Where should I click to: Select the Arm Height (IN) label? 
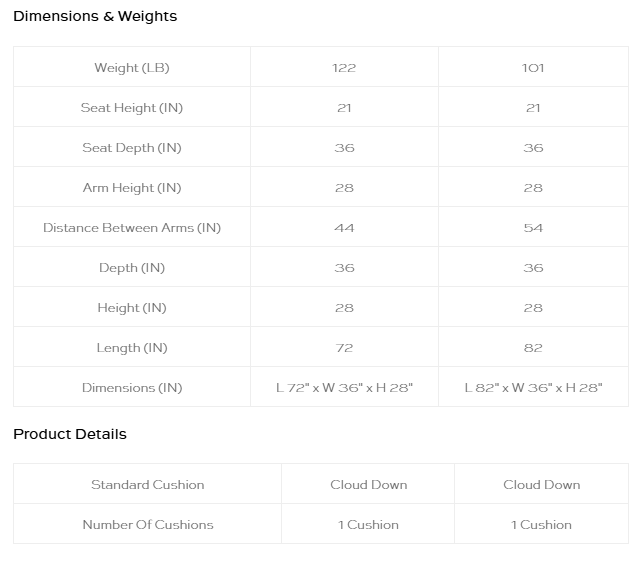coord(132,188)
